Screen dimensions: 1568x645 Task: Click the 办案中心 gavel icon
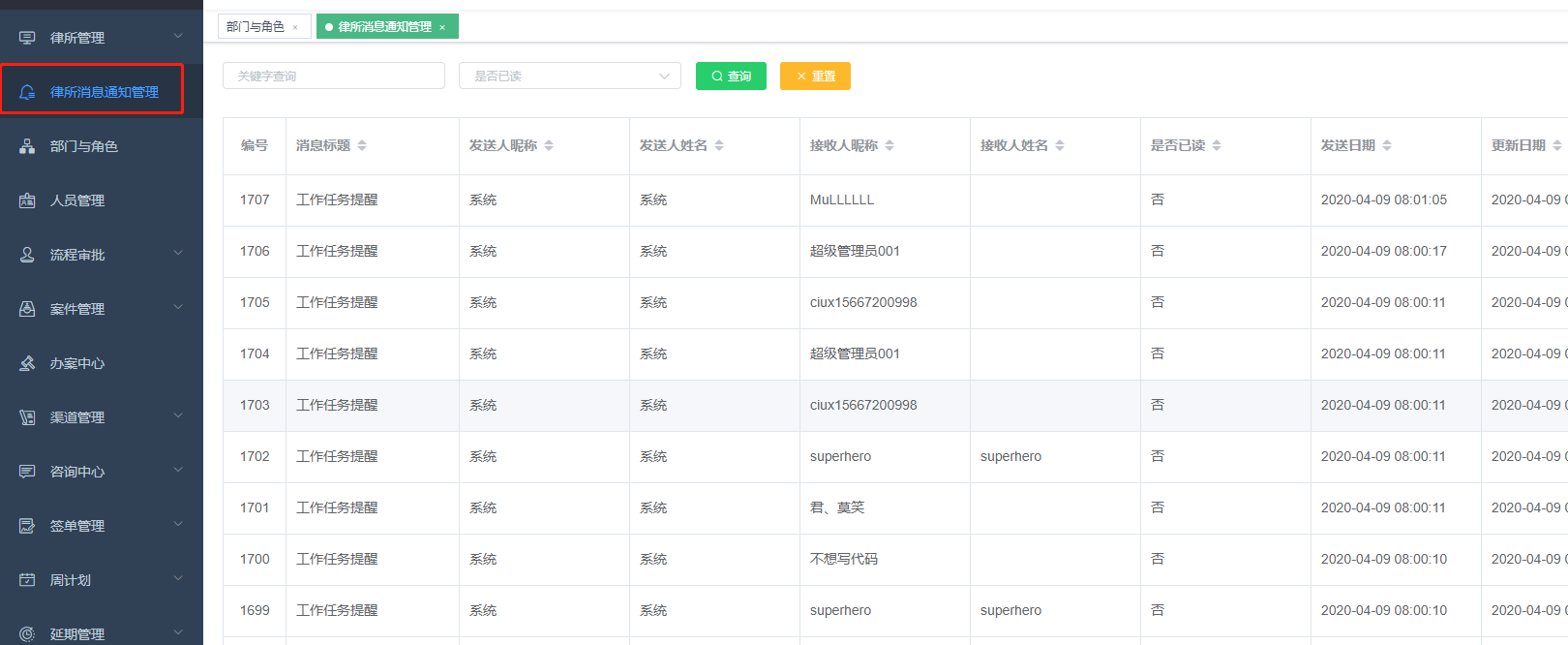[27, 363]
